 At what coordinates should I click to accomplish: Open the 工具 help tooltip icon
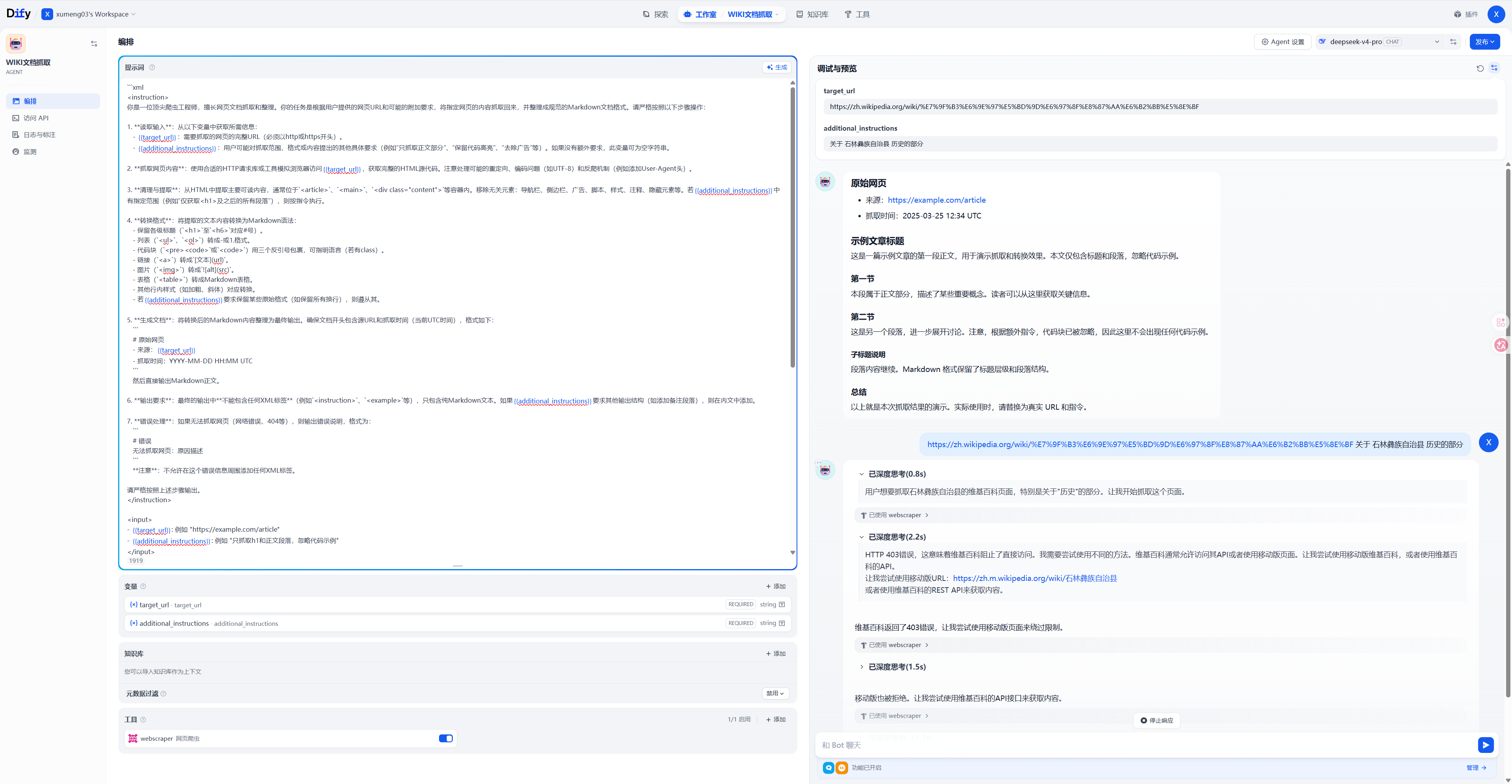[x=143, y=719]
